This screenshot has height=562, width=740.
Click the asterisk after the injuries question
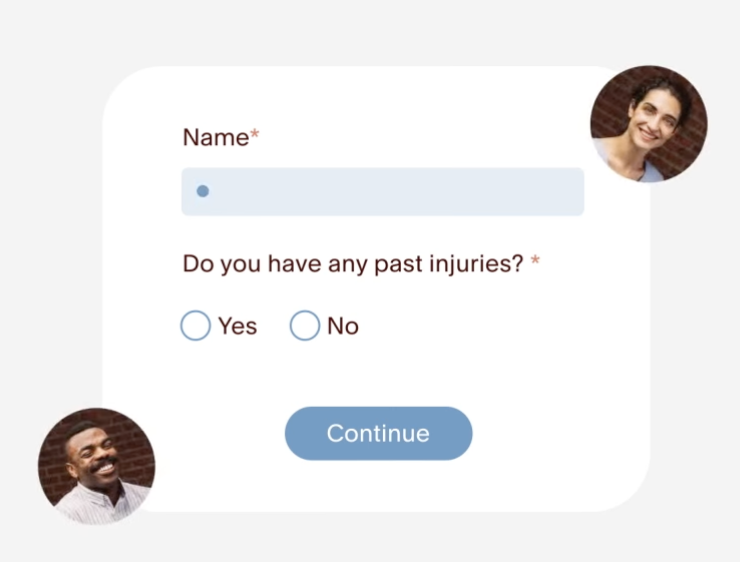[535, 263]
